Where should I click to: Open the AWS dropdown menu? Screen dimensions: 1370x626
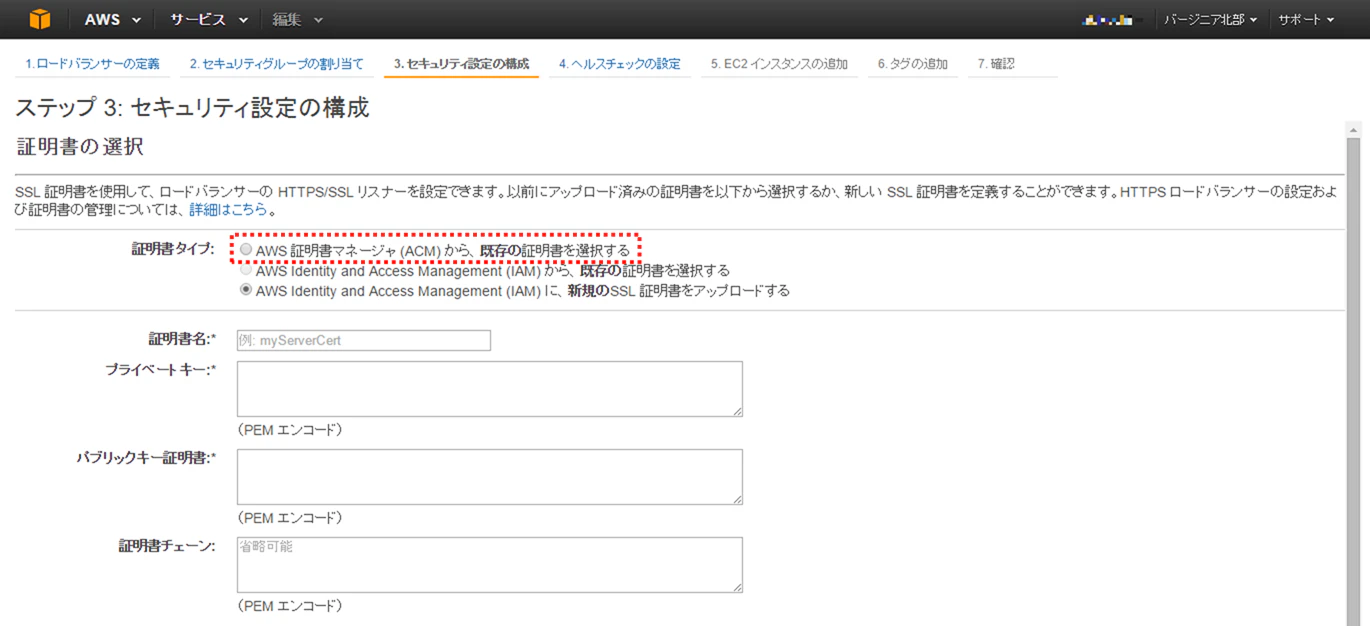[112, 20]
